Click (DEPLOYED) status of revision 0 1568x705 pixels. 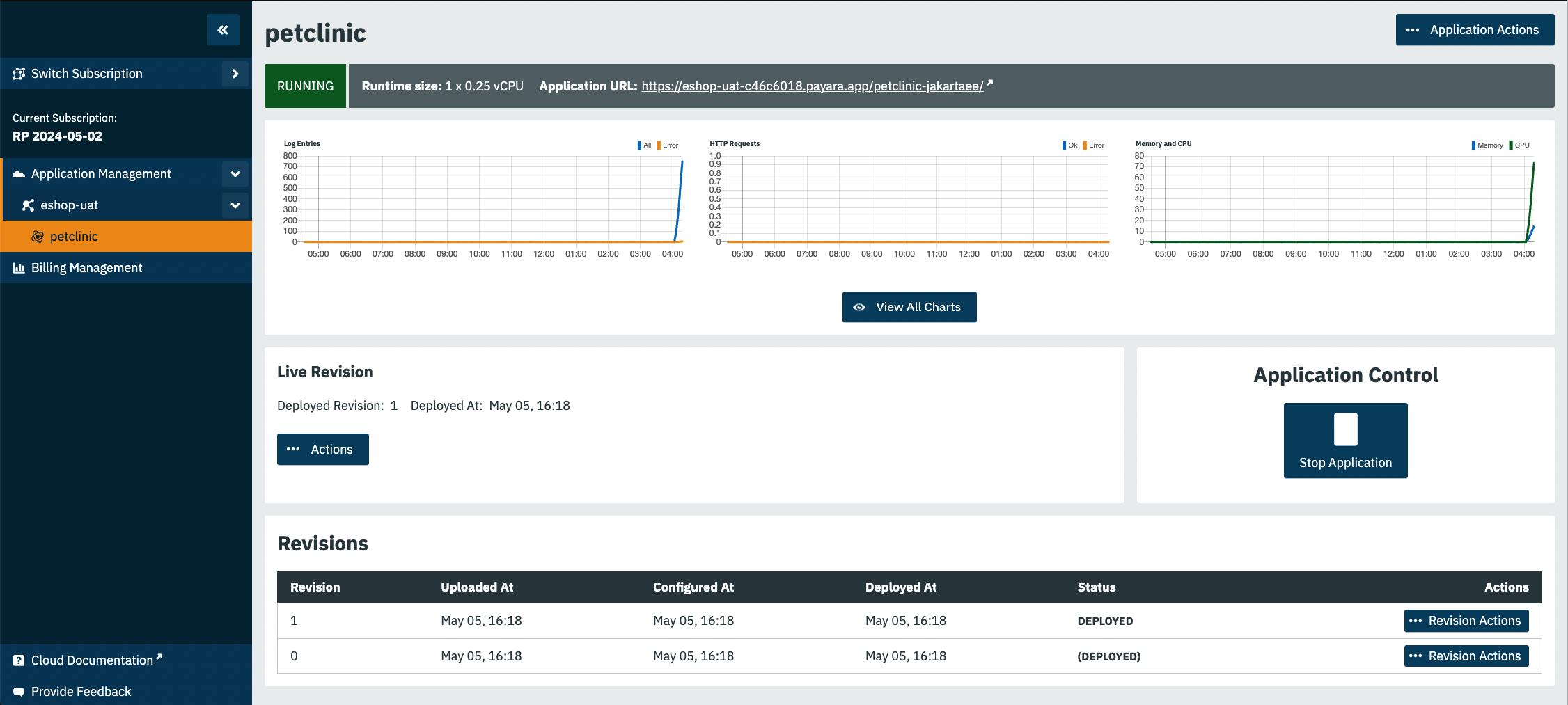click(x=1109, y=657)
